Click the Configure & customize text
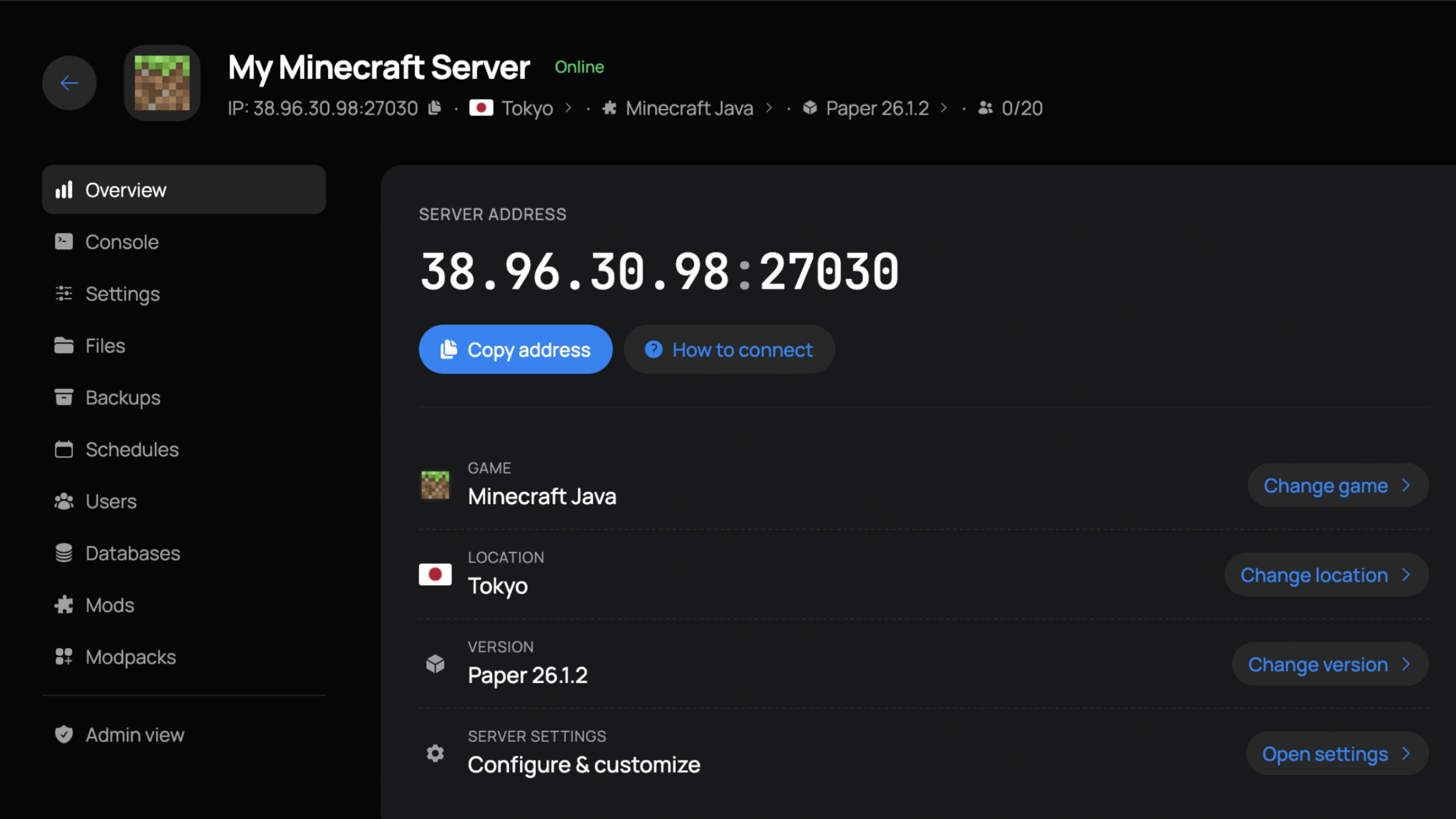 tap(584, 764)
